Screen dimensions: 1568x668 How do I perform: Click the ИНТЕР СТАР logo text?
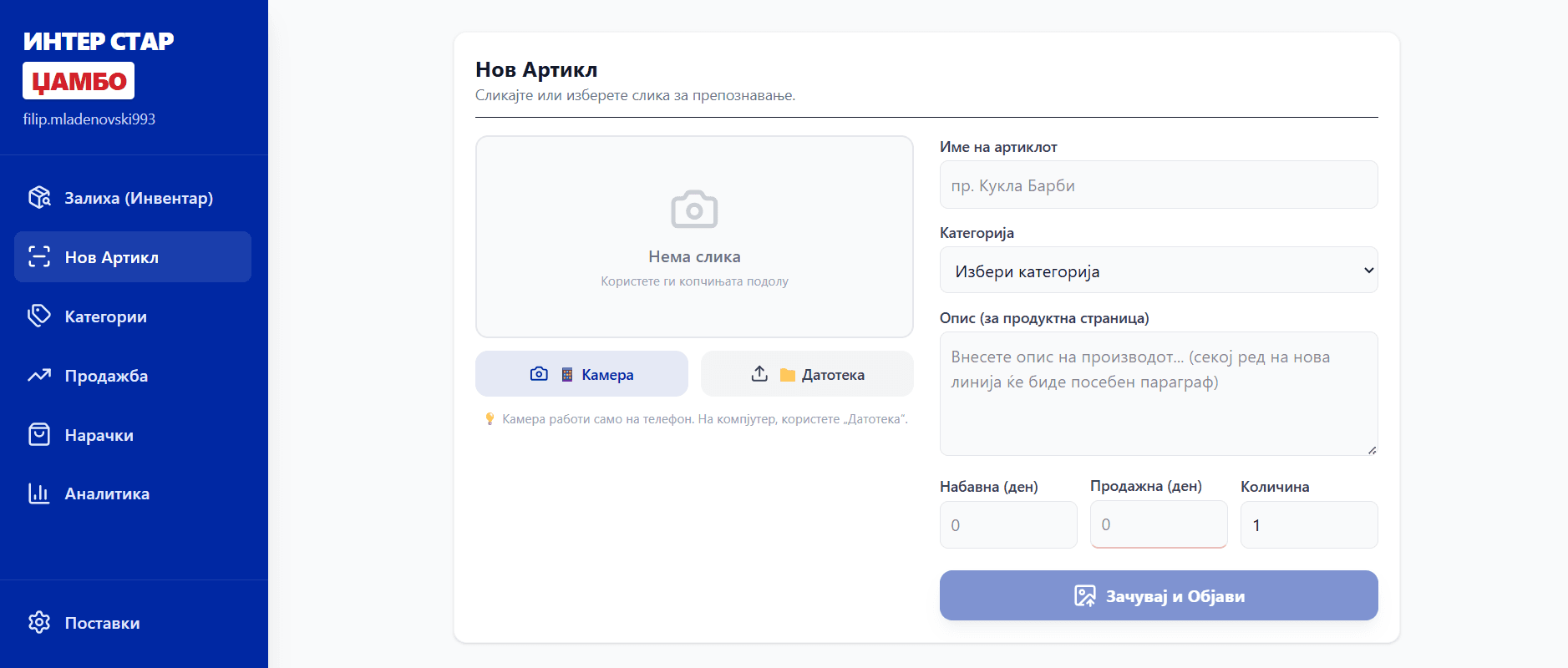pos(99,41)
